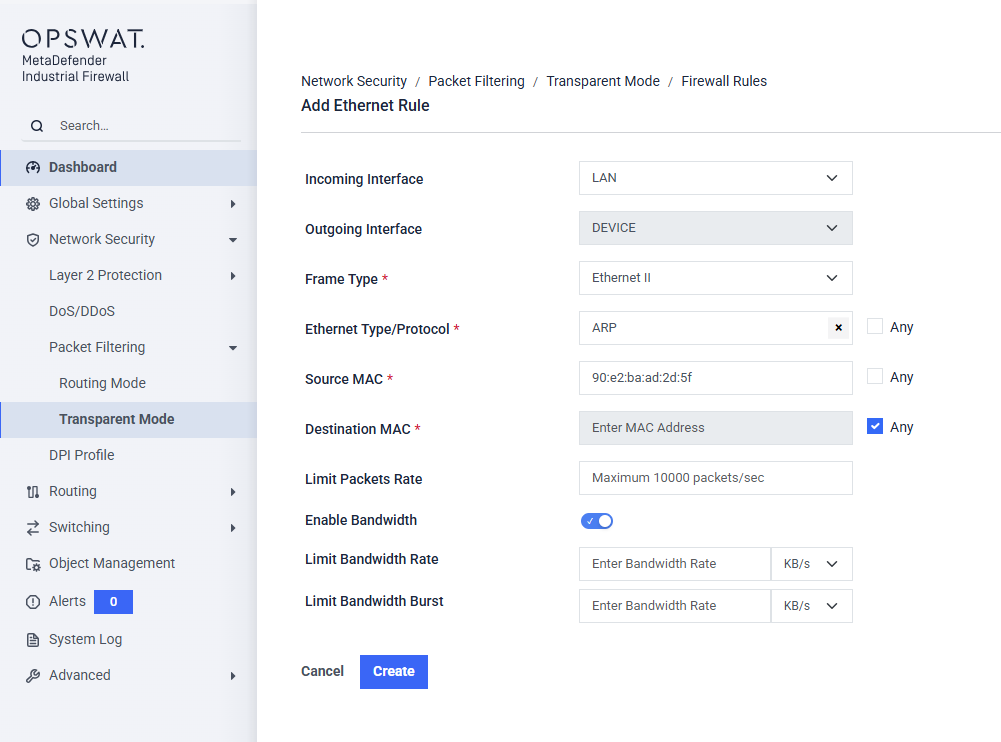
Task: Click the Limit Packets Rate input field
Action: pos(715,478)
